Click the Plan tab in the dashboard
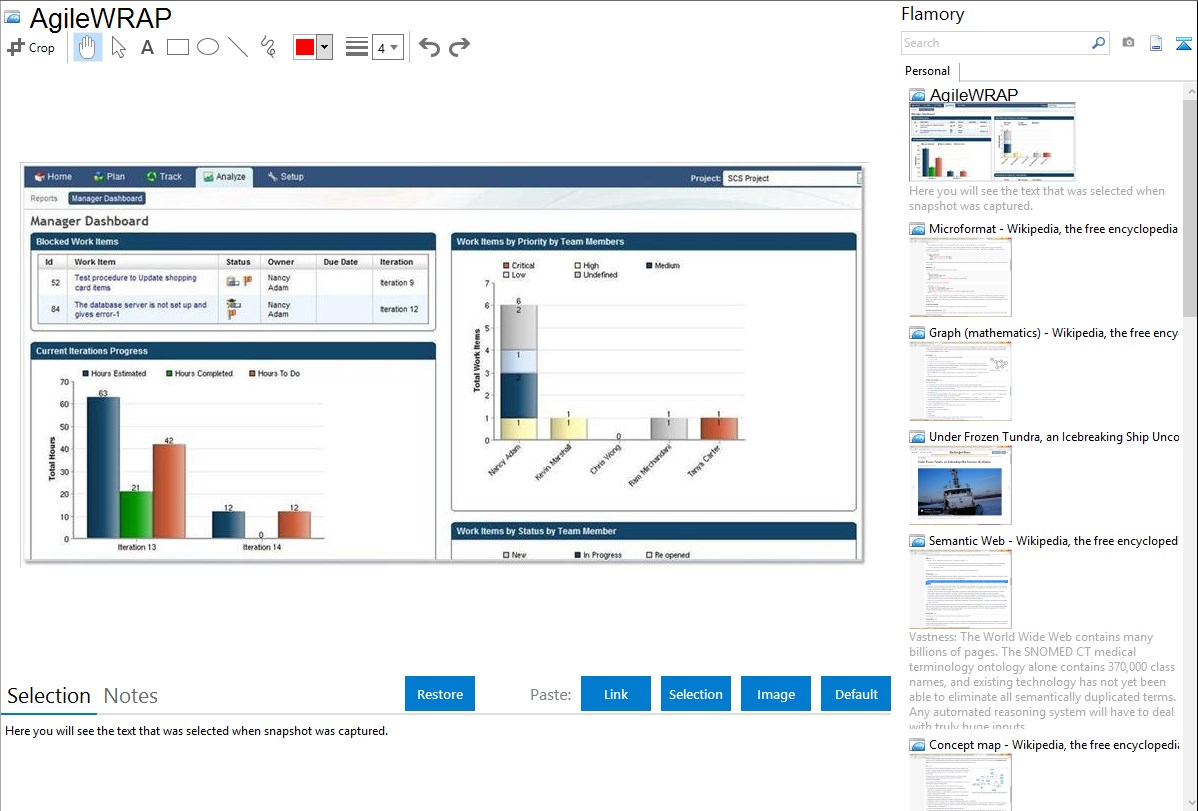This screenshot has width=1198, height=811. pyautogui.click(x=109, y=177)
